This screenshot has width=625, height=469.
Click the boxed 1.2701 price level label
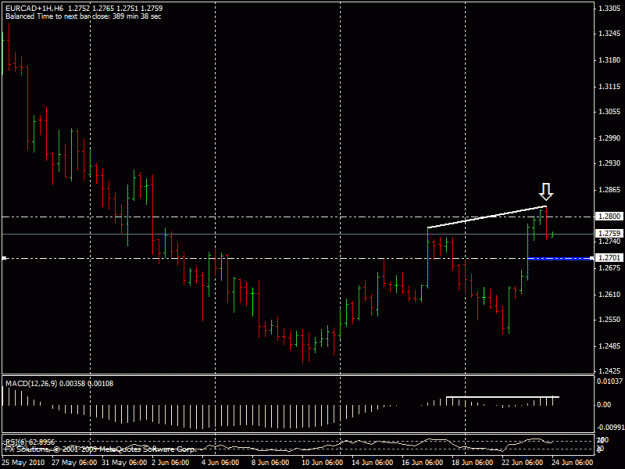click(x=609, y=258)
